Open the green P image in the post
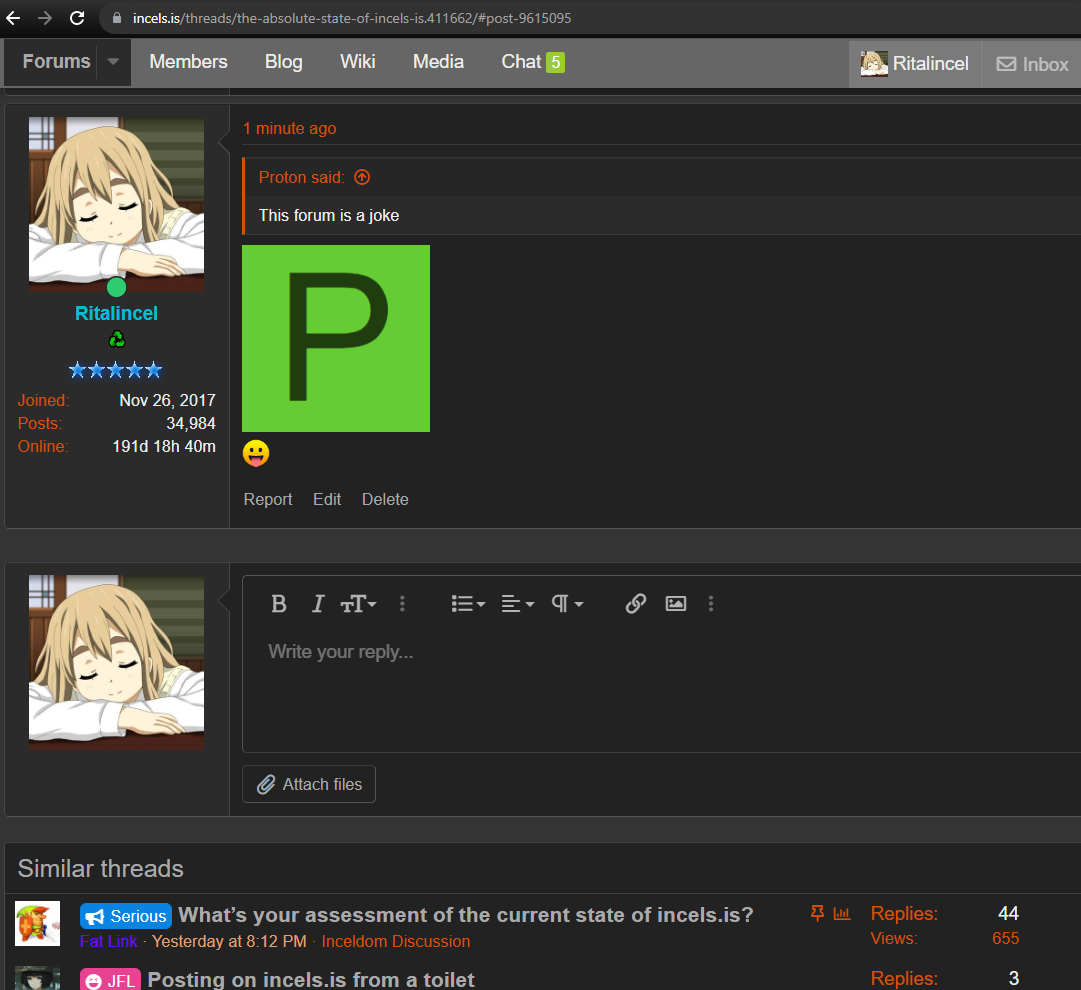 (336, 339)
